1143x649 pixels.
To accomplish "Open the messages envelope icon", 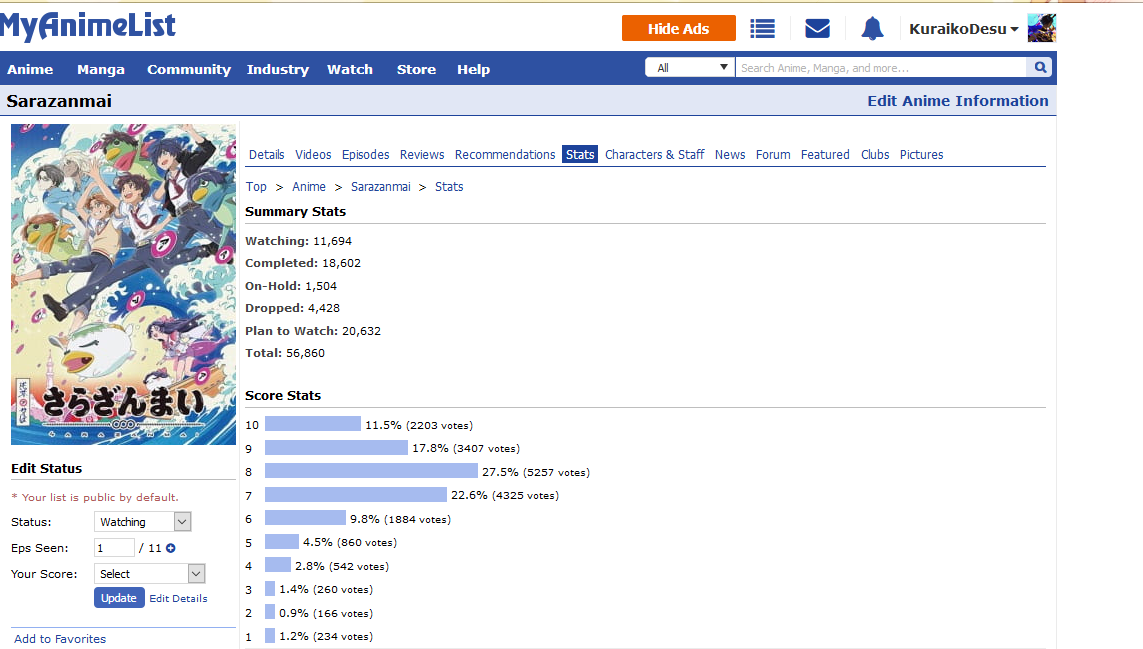I will coord(817,29).
